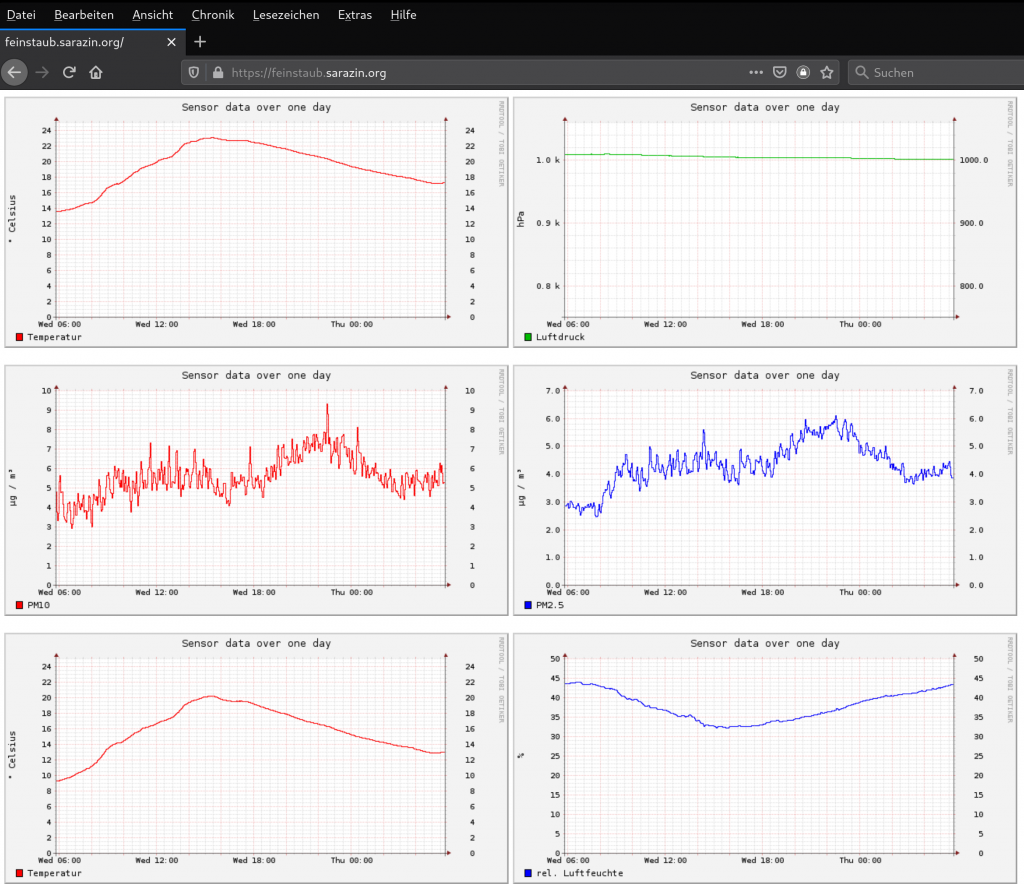Screen dimensions: 1024x884
Task: Go to the browser home page
Action: pyautogui.click(x=96, y=72)
